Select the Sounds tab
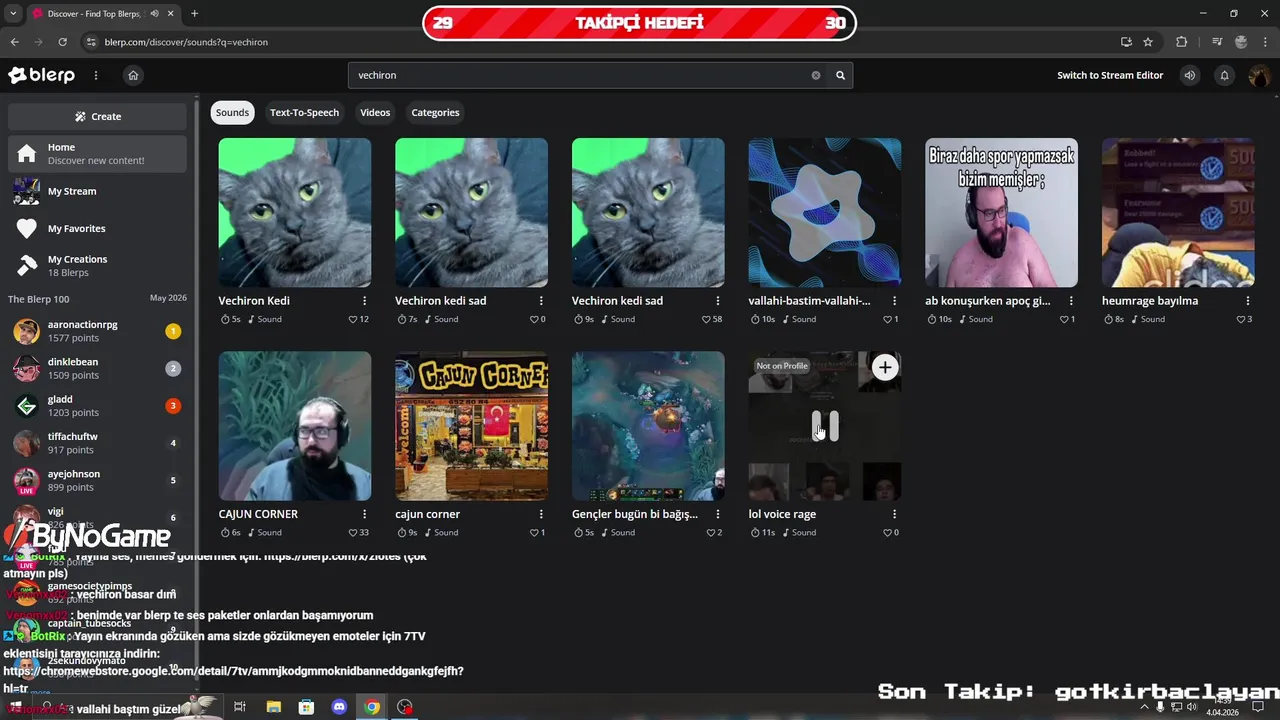Screen dimensions: 1280x720 pos(232,112)
